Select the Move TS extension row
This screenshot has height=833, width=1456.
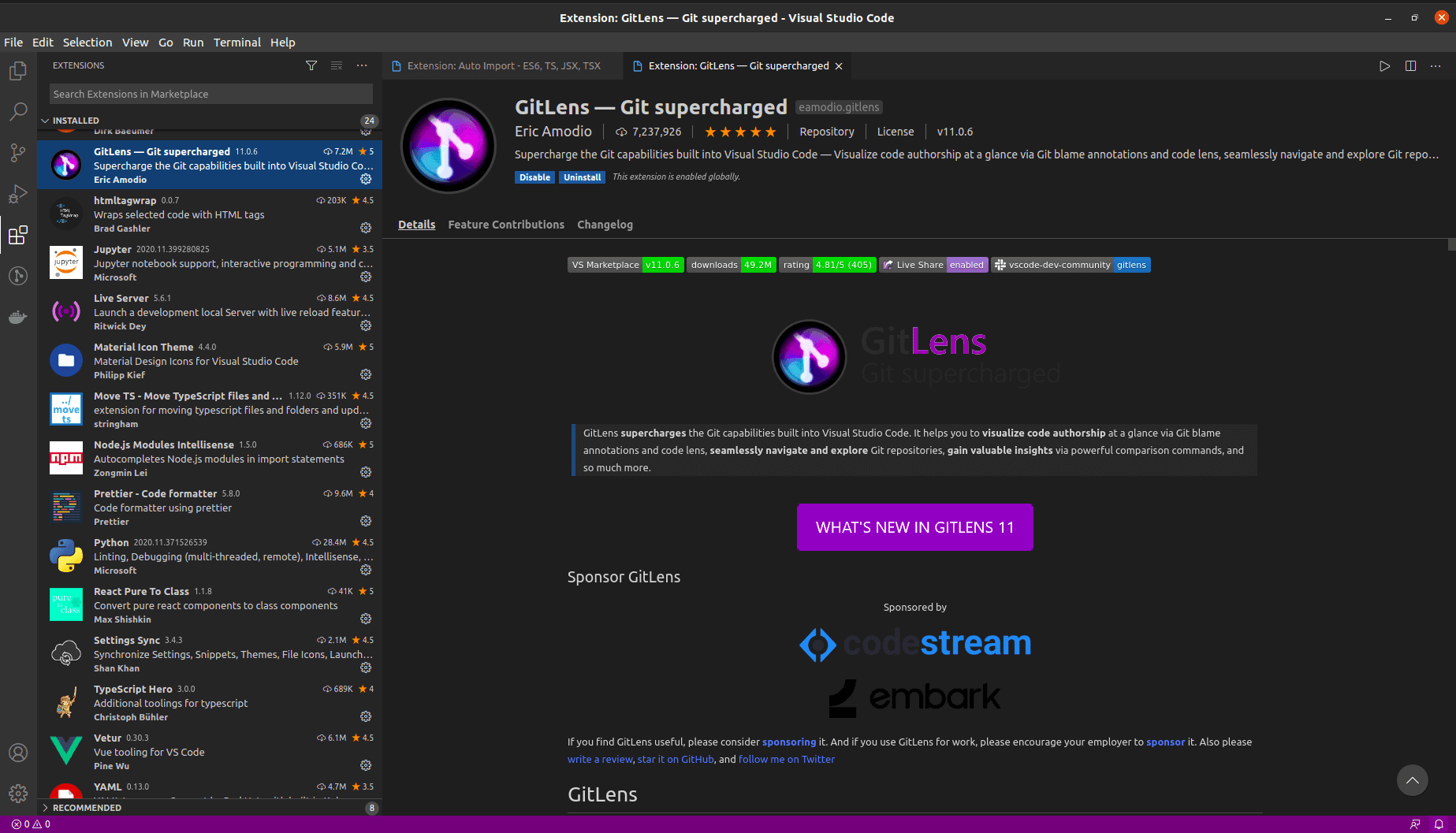click(210, 410)
